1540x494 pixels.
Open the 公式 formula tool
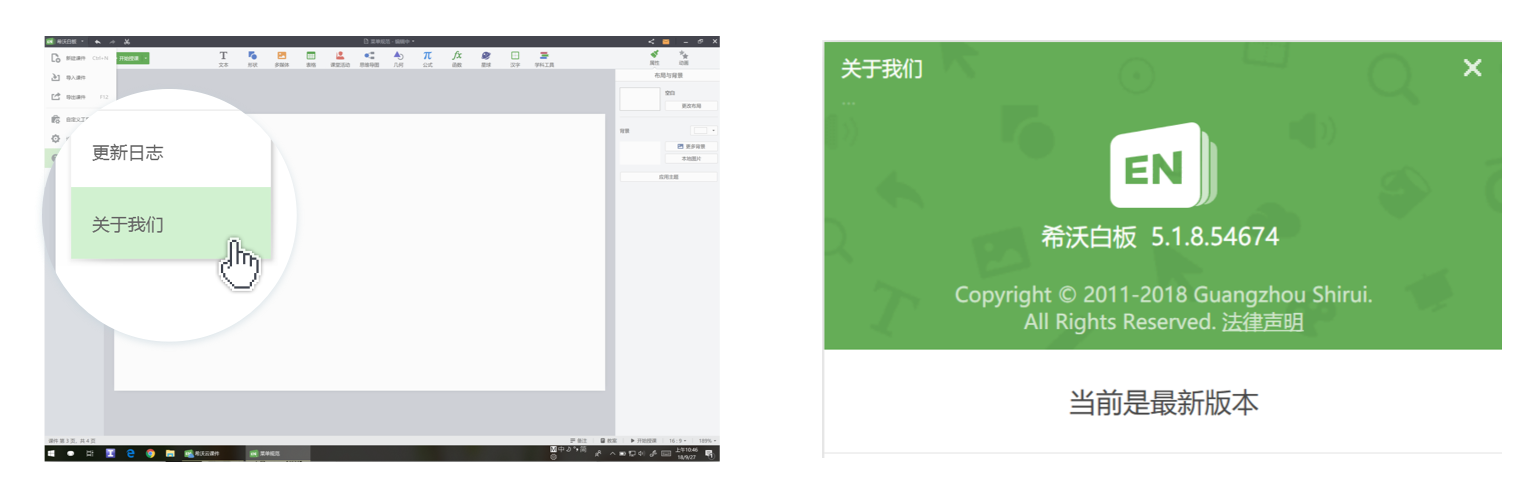tap(427, 58)
